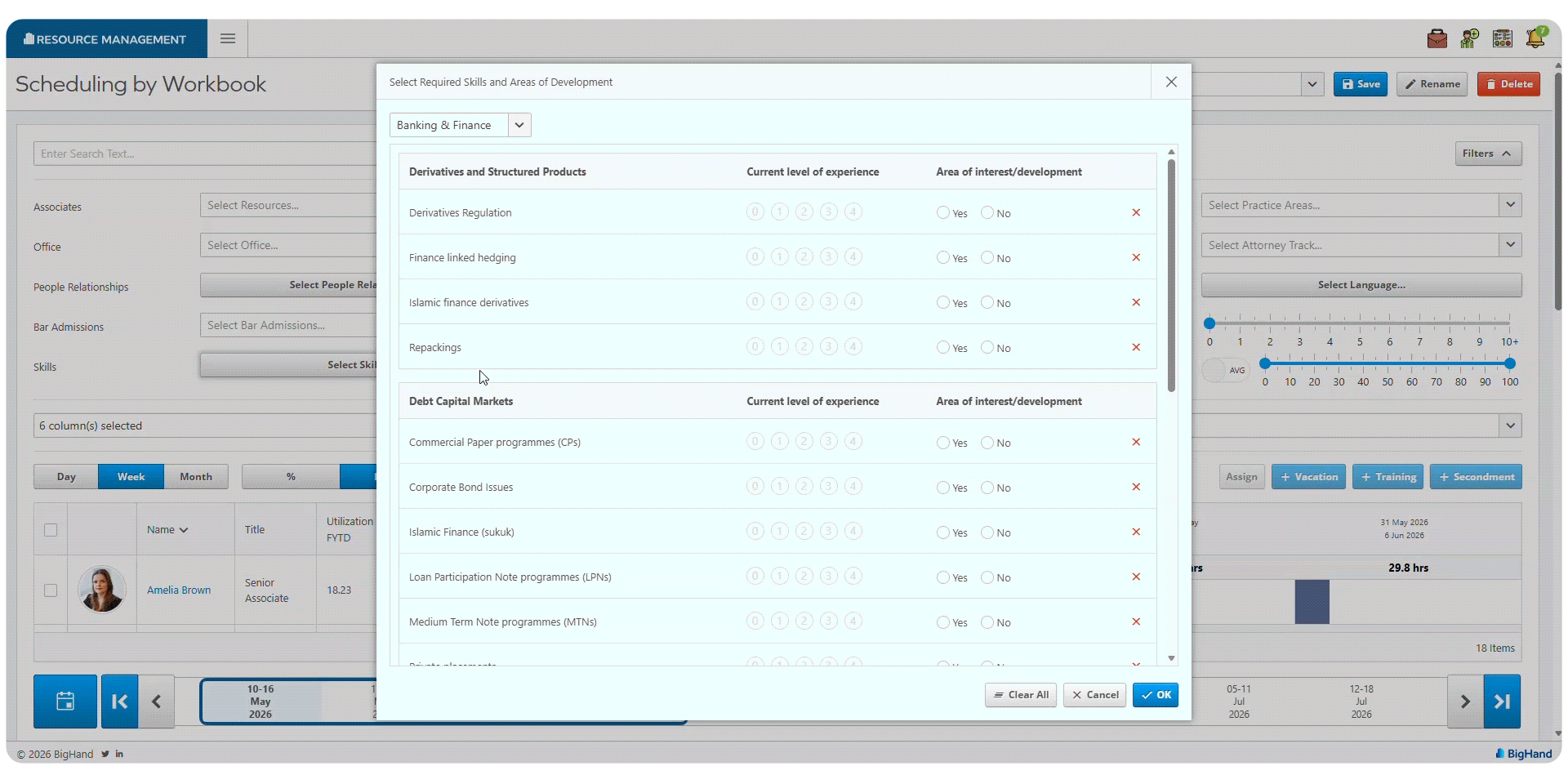Screen dimensions: 1568x784
Task: Tick the Amelia Brown row checkbox
Action: [51, 590]
